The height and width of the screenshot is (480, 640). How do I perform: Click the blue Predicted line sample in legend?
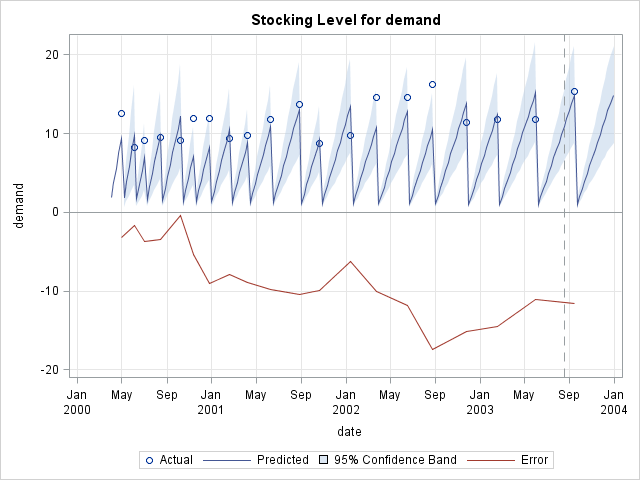click(227, 460)
